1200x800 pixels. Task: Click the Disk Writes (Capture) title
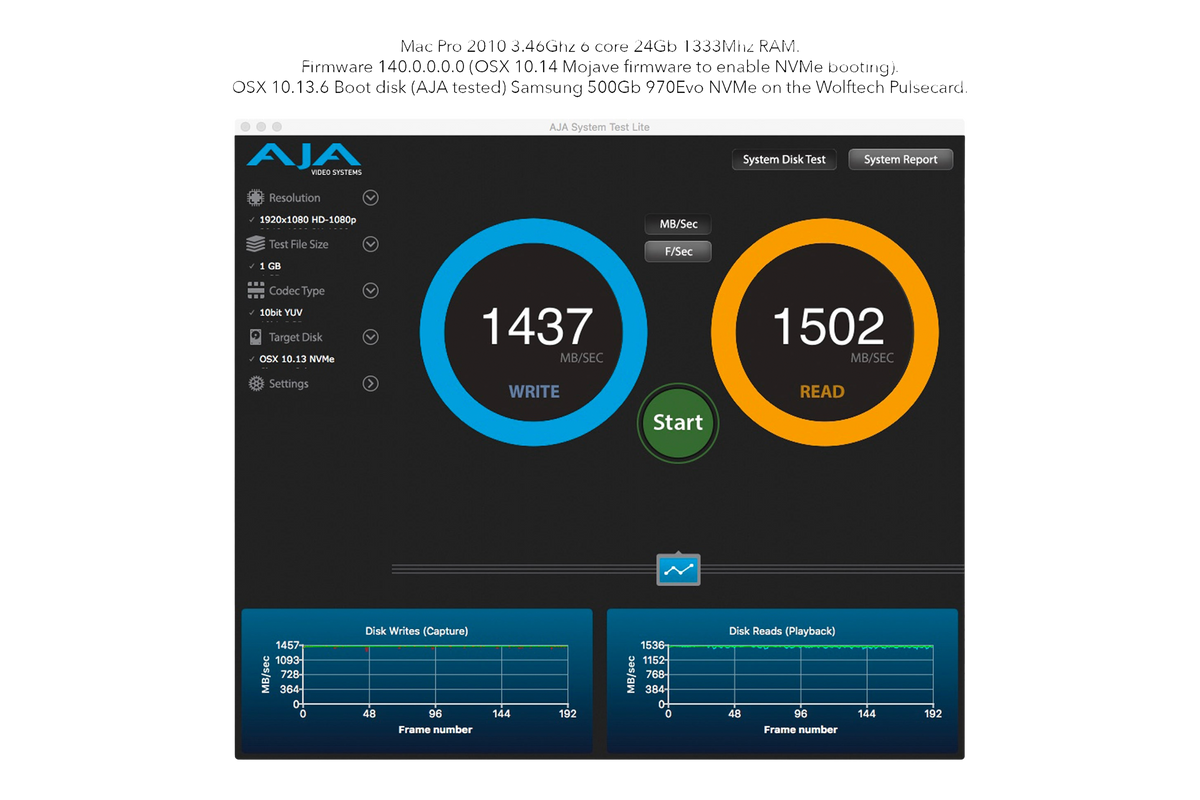pos(417,631)
